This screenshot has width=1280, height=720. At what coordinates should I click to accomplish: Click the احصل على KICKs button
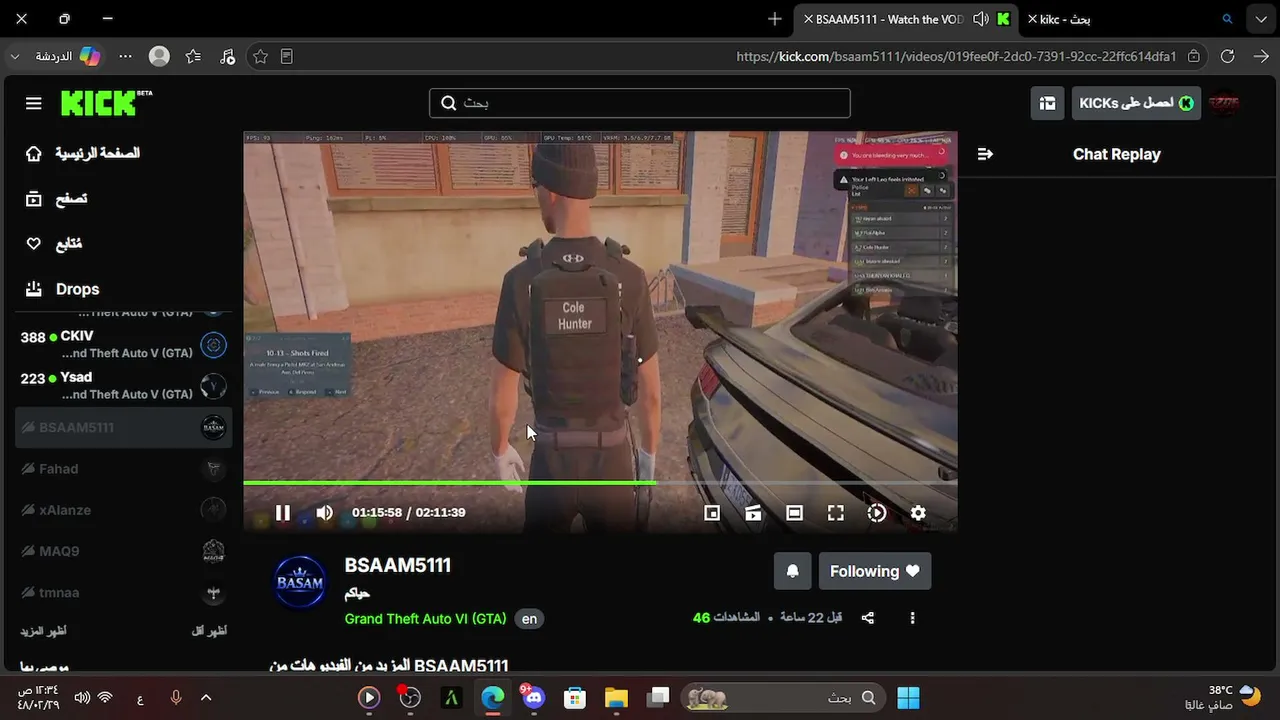[1136, 103]
